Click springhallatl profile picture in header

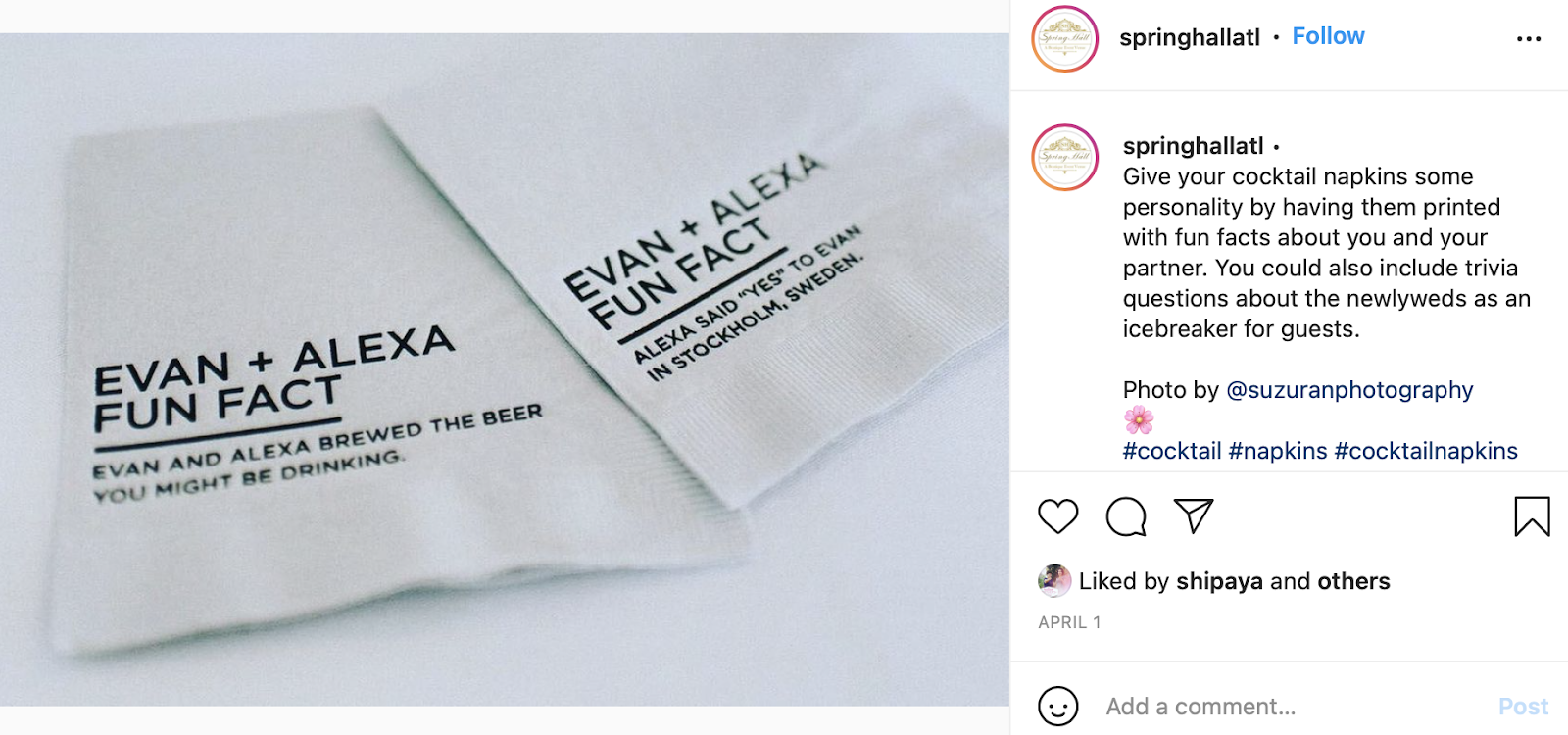(1065, 39)
